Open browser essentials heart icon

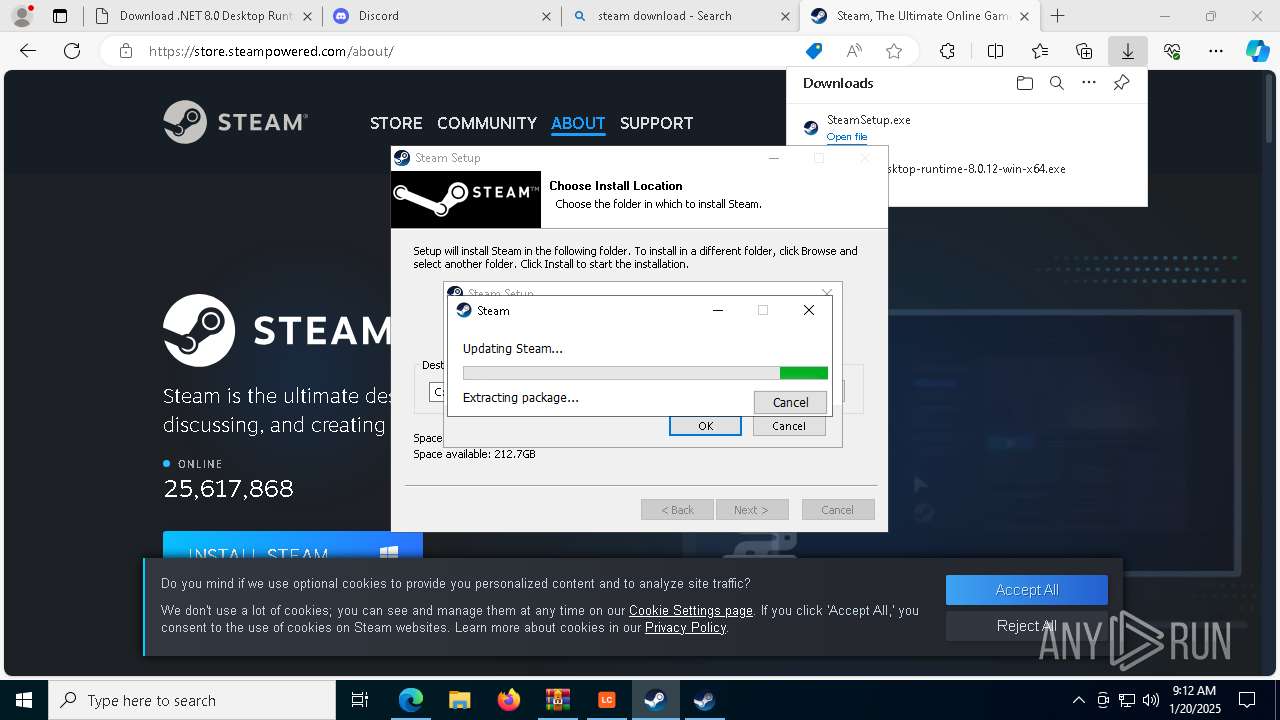point(1172,51)
